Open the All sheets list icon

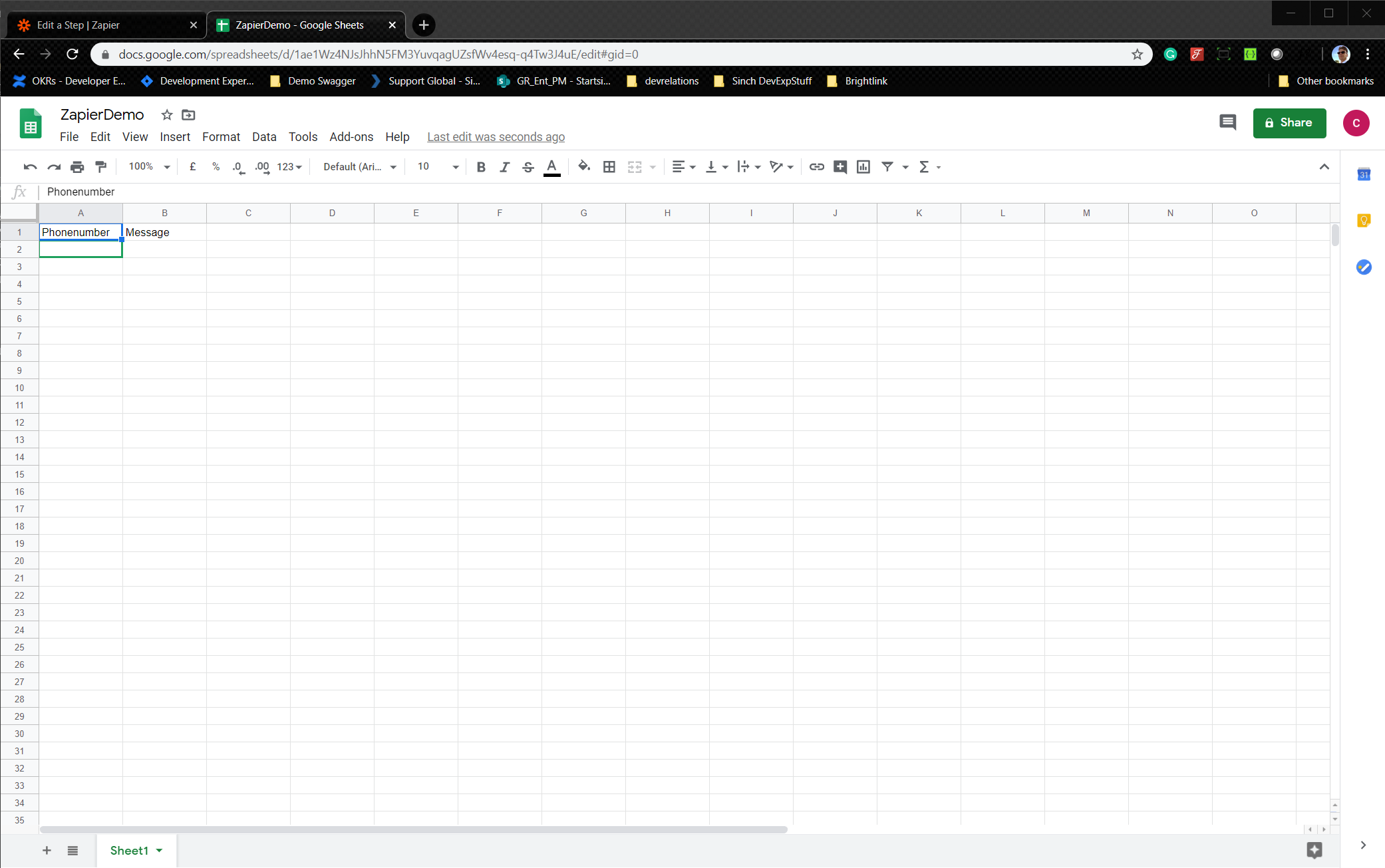click(x=73, y=851)
